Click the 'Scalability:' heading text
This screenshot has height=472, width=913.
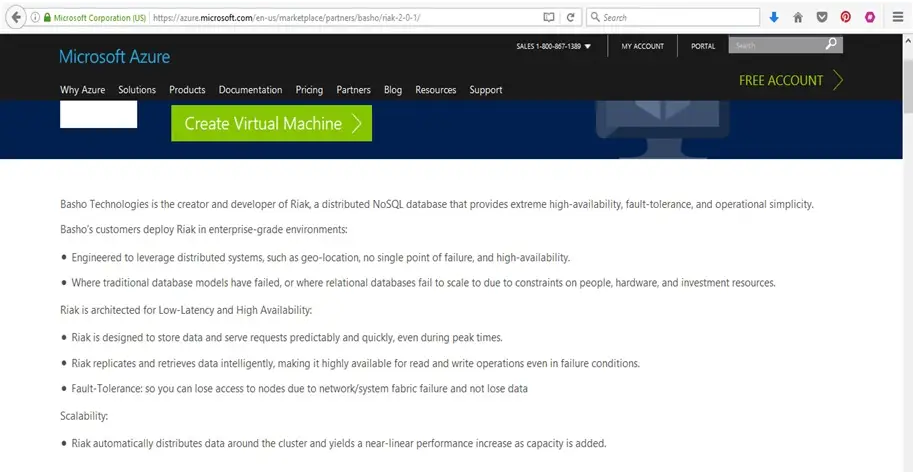(84, 416)
